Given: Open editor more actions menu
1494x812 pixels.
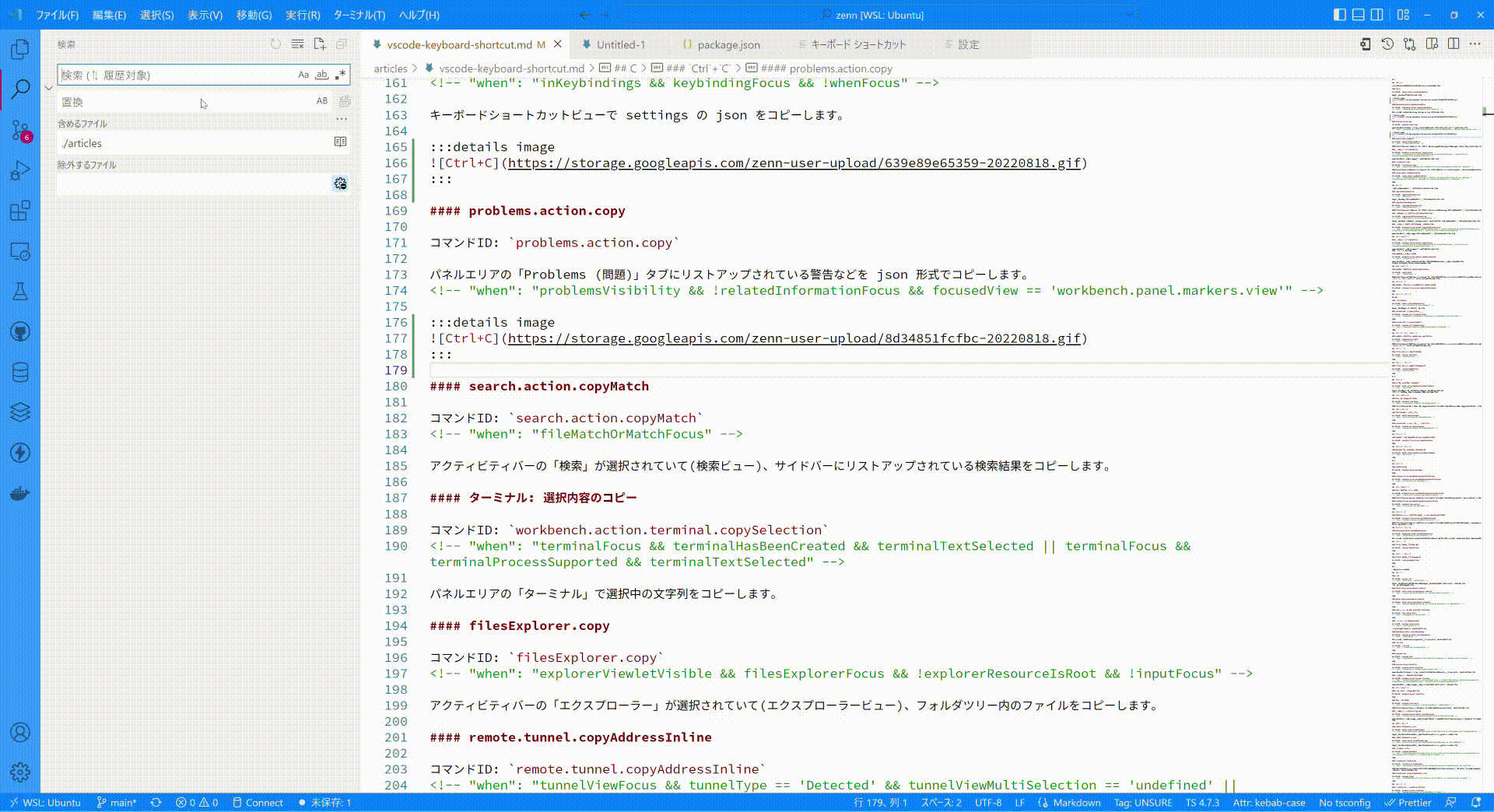Looking at the screenshot, I should 1475,44.
